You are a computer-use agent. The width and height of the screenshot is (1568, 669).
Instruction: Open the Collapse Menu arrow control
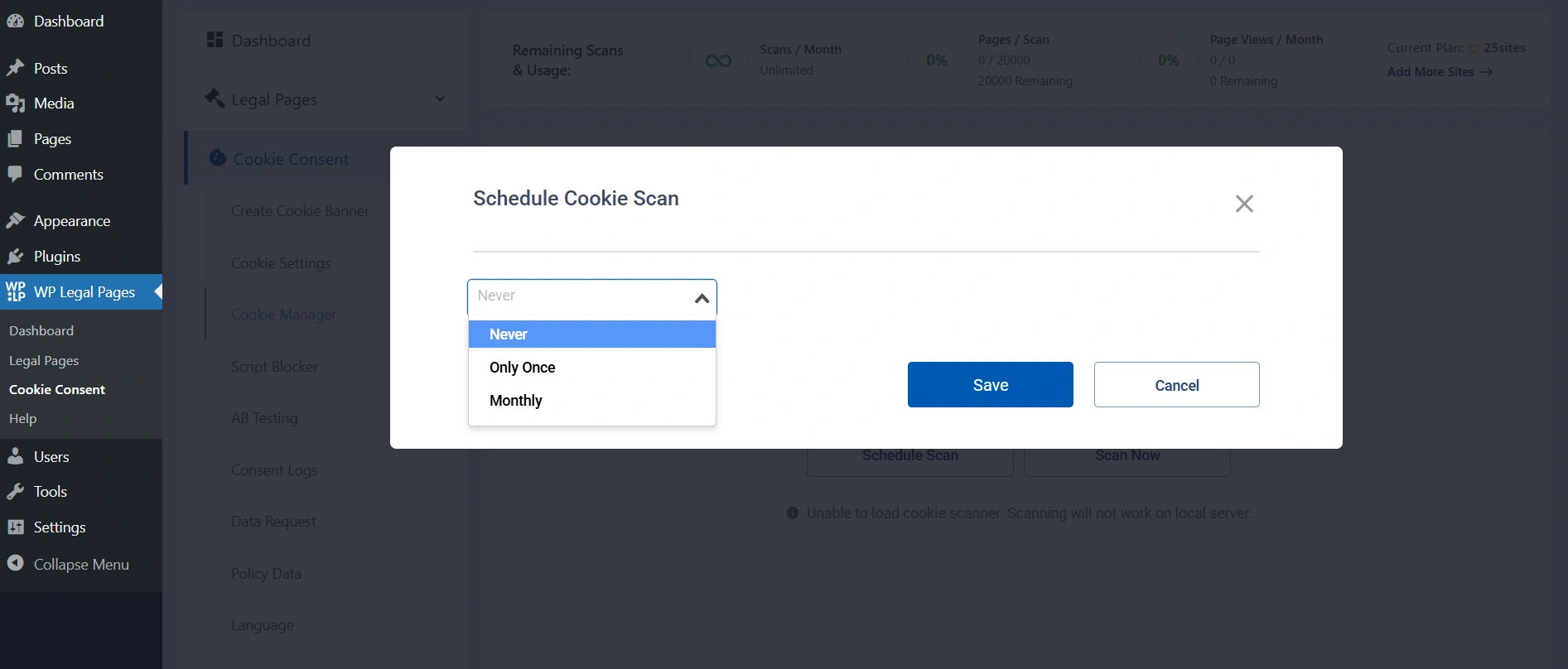17,564
